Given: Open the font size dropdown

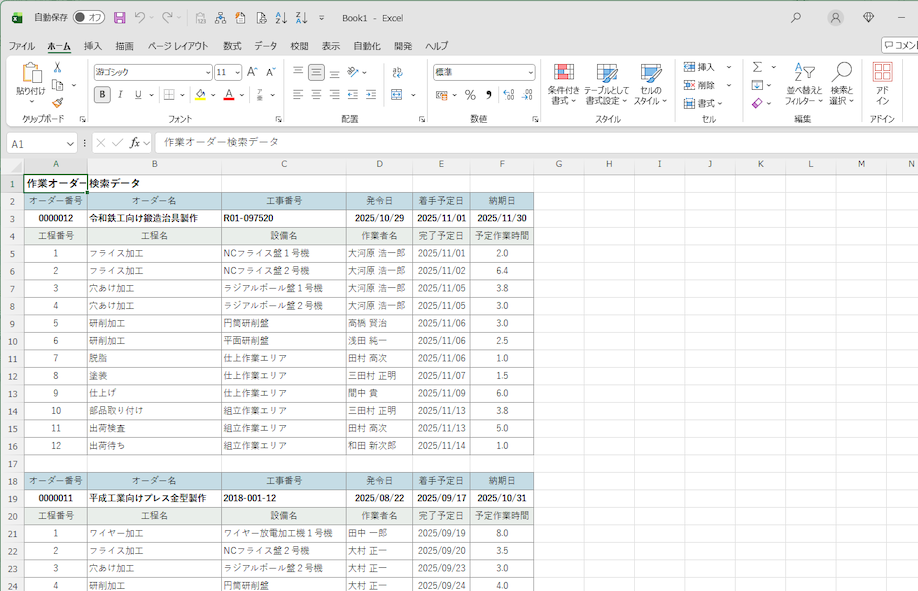Looking at the screenshot, I should 236,72.
